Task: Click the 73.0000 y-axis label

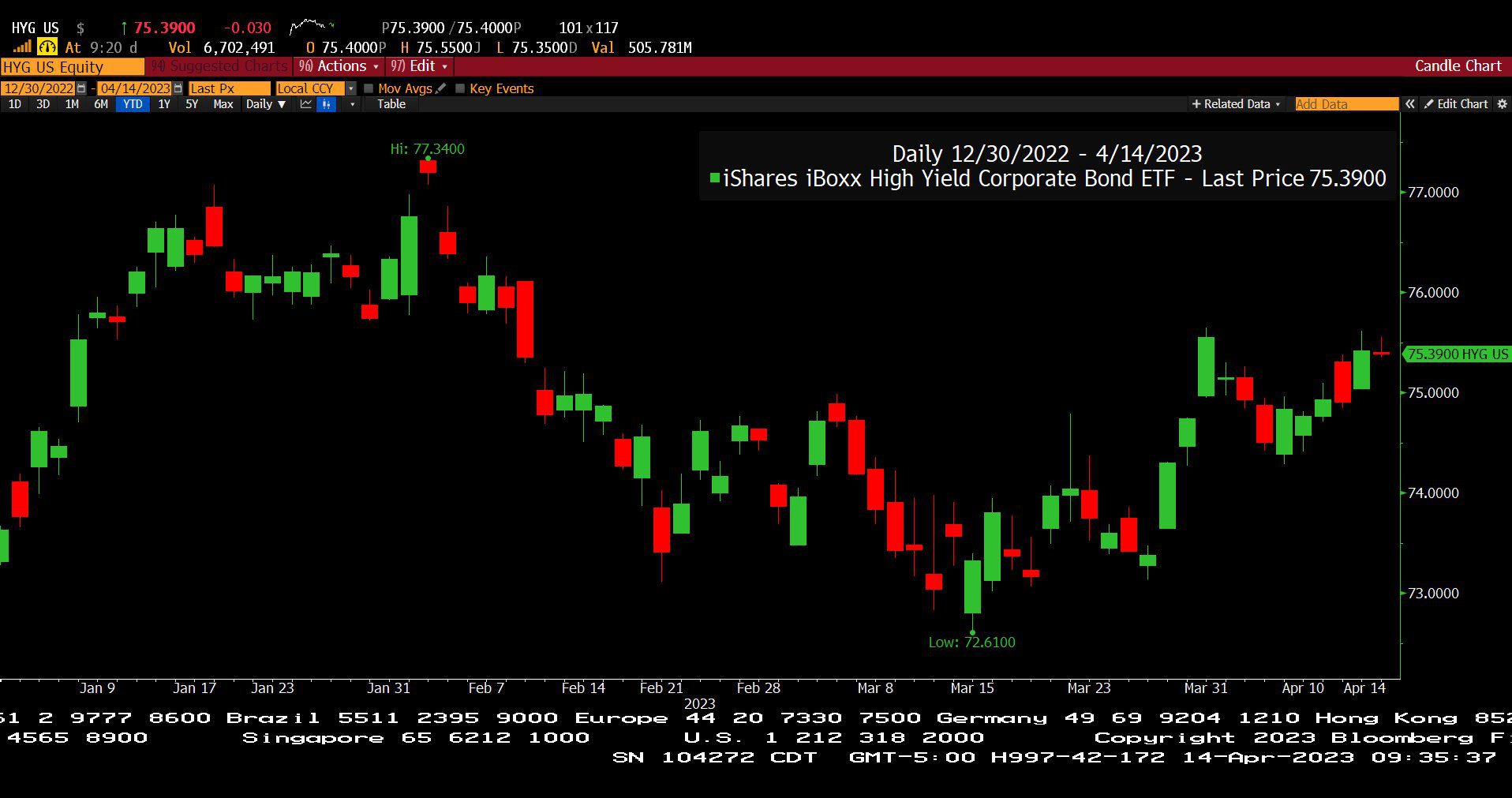Action: pos(1433,593)
